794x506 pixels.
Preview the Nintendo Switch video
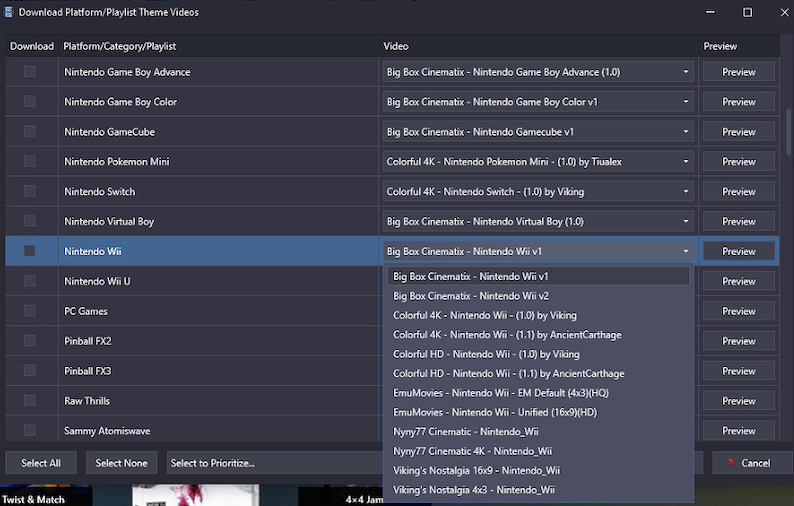tap(739, 191)
